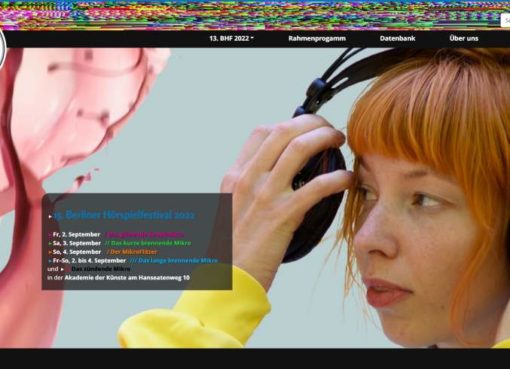Click the arrow bullet after the word und
This screenshot has height=369, width=510.
pyautogui.click(x=62, y=269)
